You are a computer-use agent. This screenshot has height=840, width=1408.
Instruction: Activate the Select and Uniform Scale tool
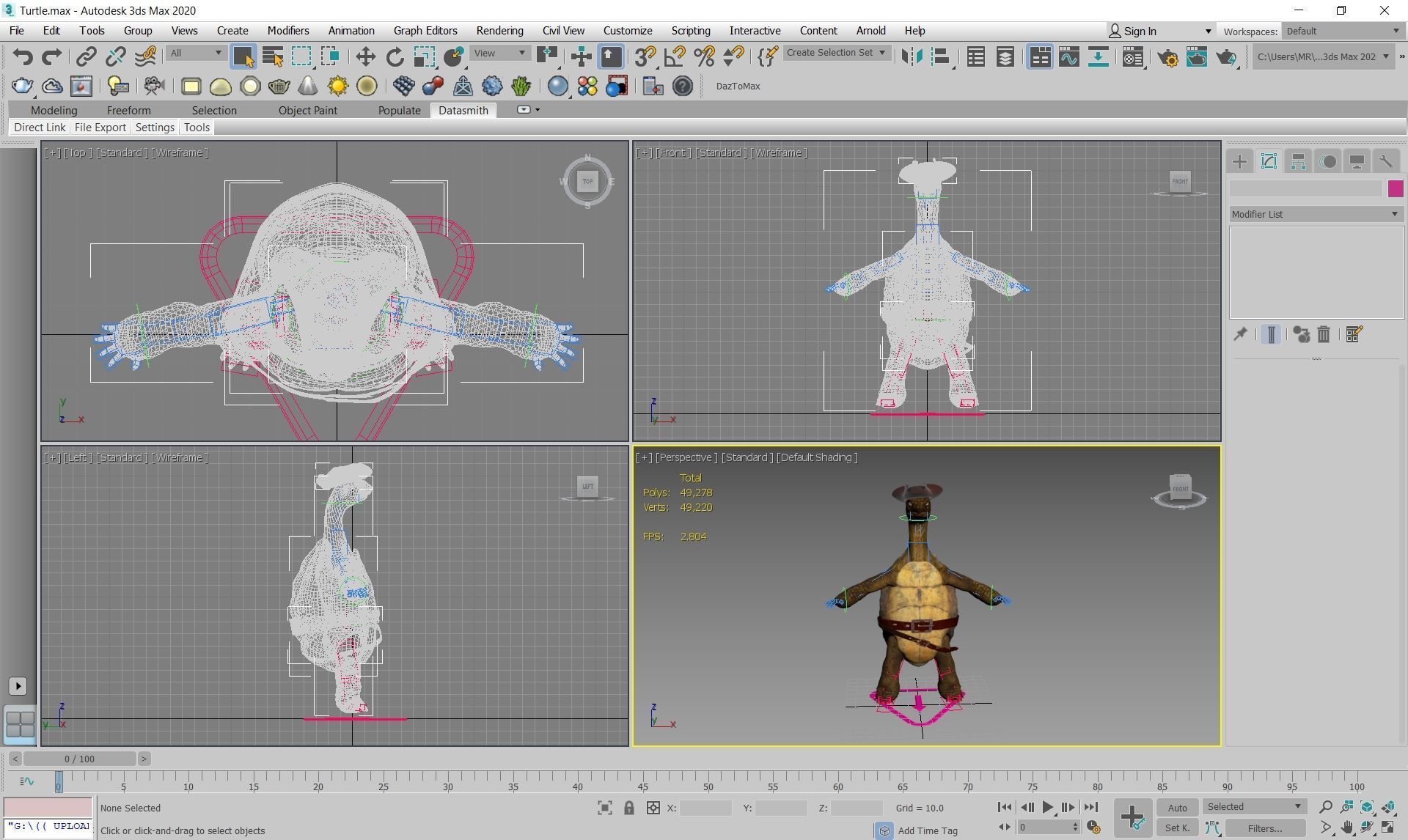point(424,56)
